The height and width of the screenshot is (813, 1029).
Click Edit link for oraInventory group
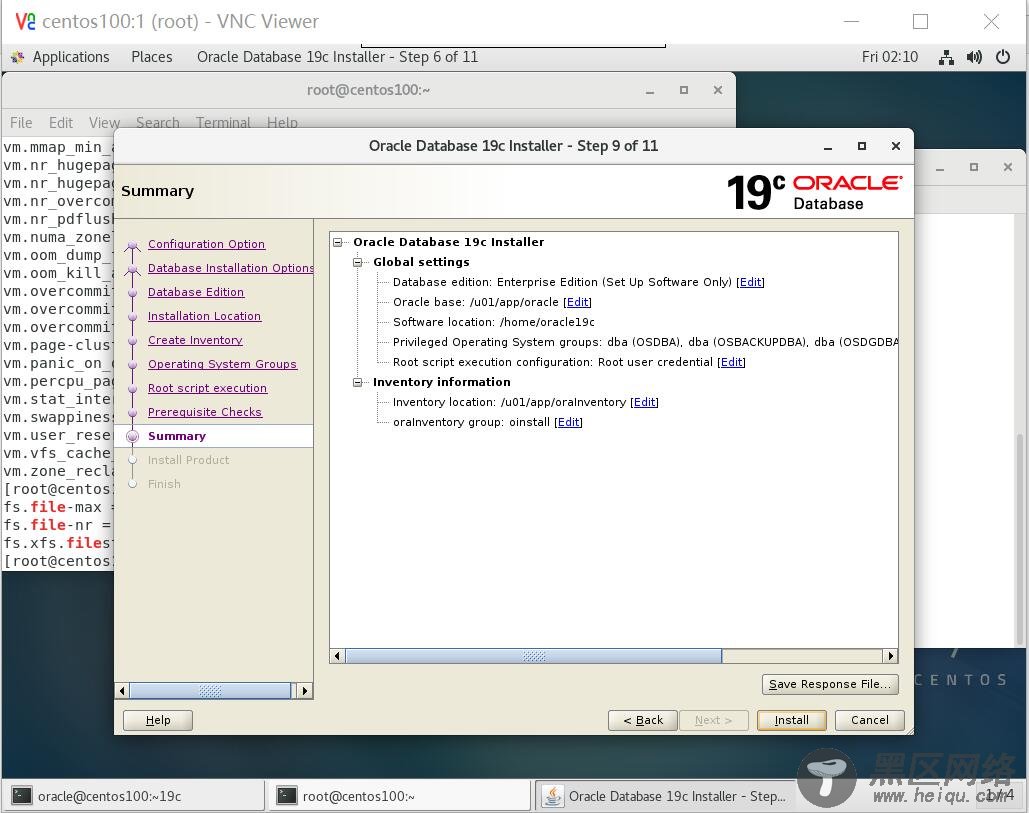click(x=568, y=422)
